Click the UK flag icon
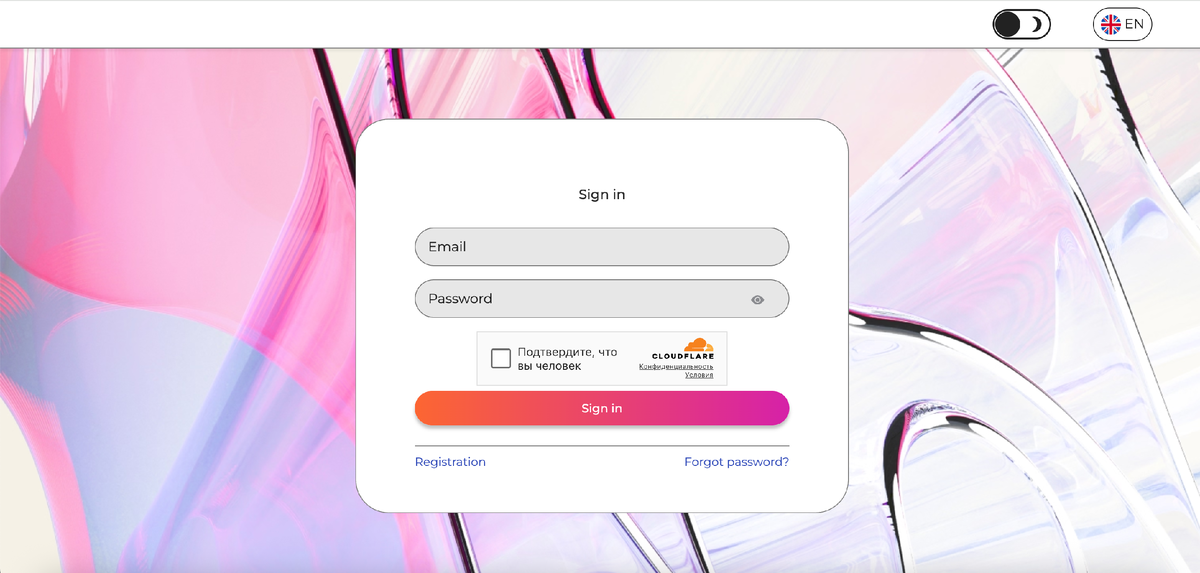The image size is (1200, 573). click(x=1110, y=24)
